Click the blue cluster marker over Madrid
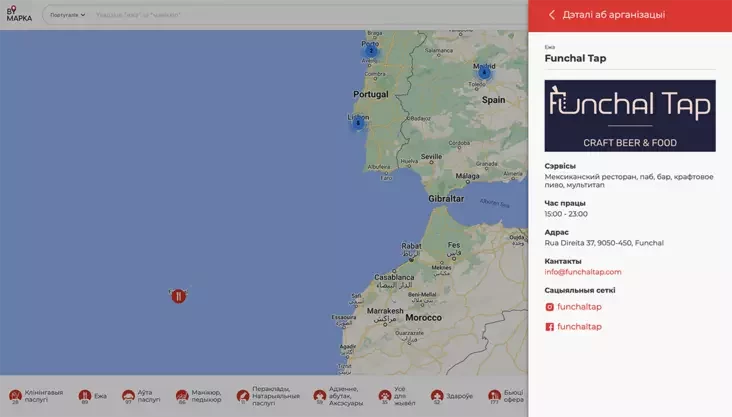The height and width of the screenshot is (417, 732). (x=484, y=72)
